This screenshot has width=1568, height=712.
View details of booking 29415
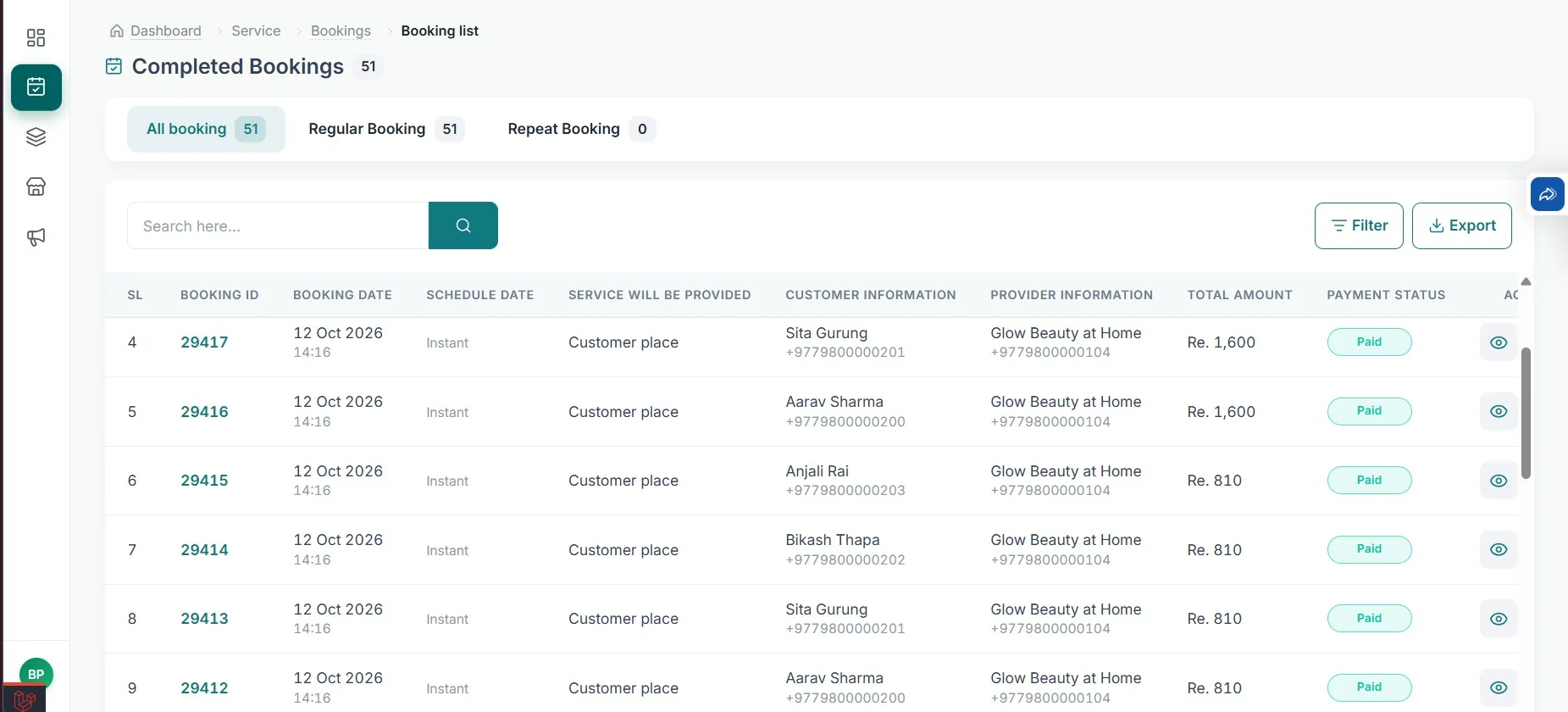pos(1499,481)
